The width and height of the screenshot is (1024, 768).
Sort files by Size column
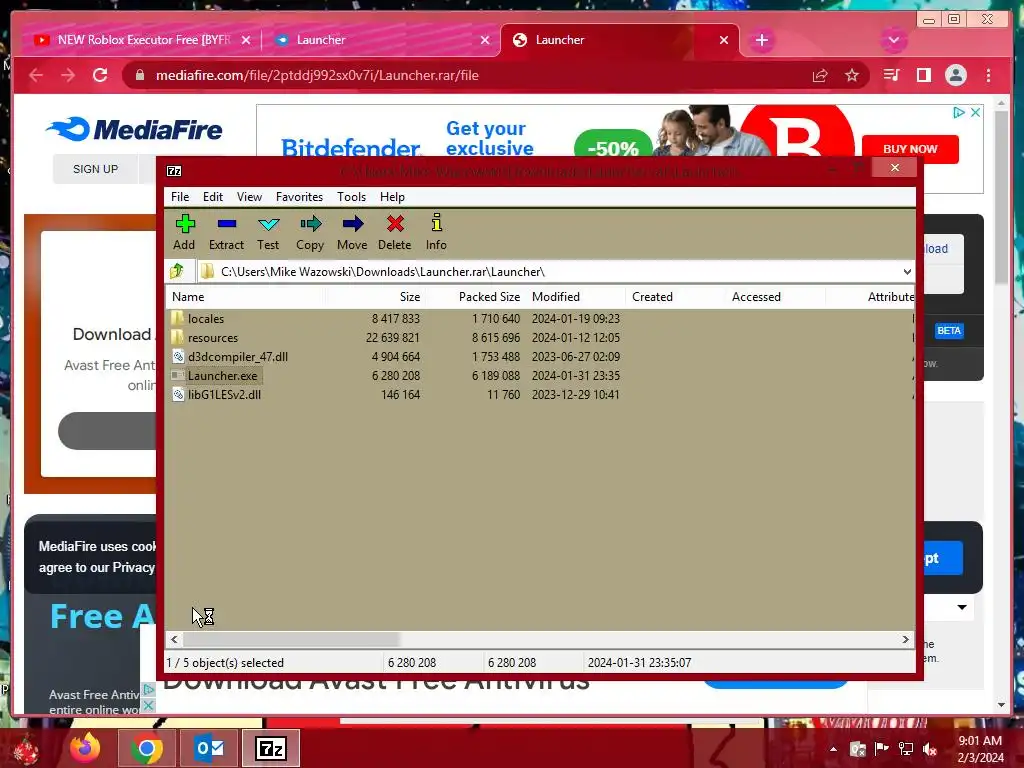coord(375,296)
